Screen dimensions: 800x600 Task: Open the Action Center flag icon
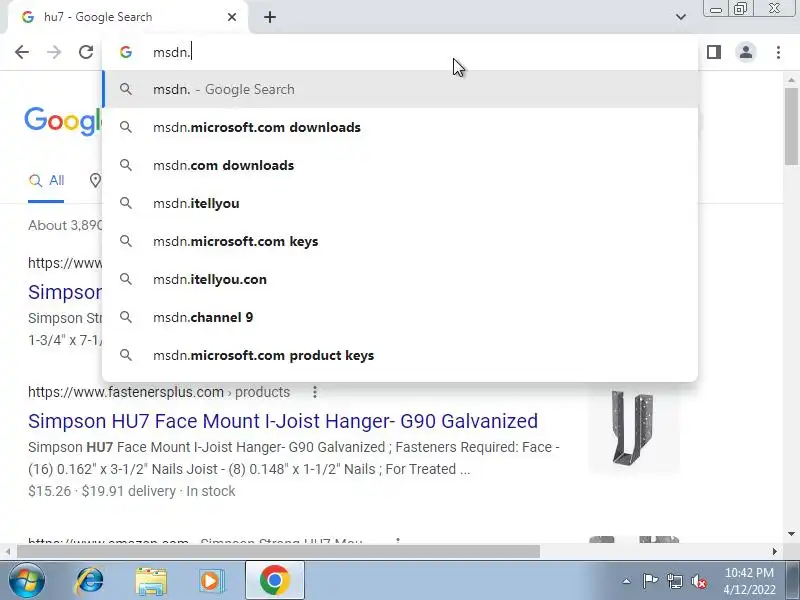650,581
